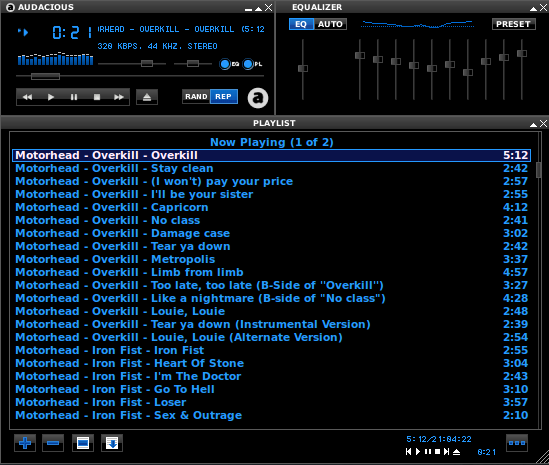
Task: Open Audacious main menu icon in titlebar
Action: [11, 7]
